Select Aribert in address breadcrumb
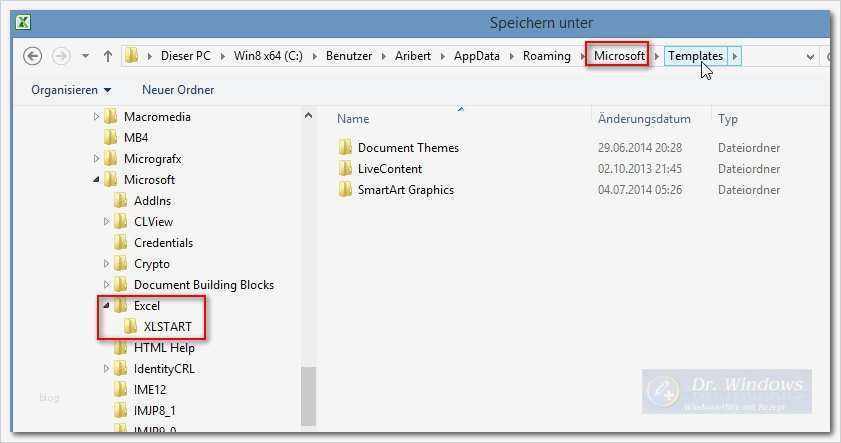Screen dimensions: 841x443 point(412,56)
